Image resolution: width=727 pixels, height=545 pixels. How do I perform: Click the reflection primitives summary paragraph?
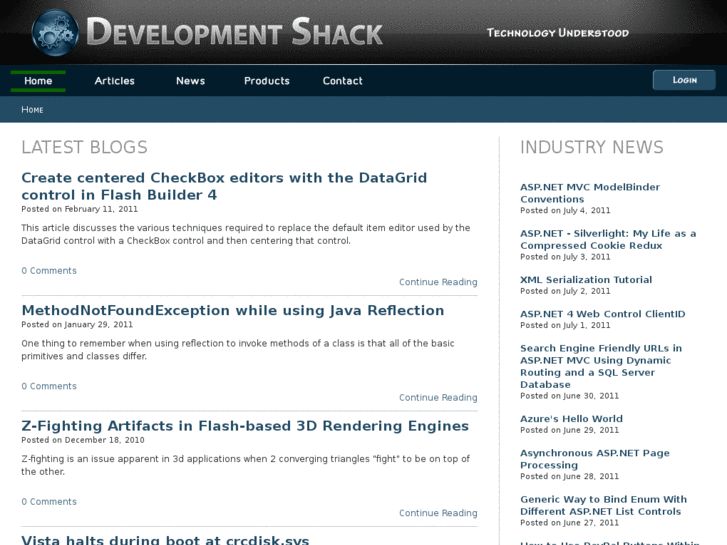[x=238, y=350]
